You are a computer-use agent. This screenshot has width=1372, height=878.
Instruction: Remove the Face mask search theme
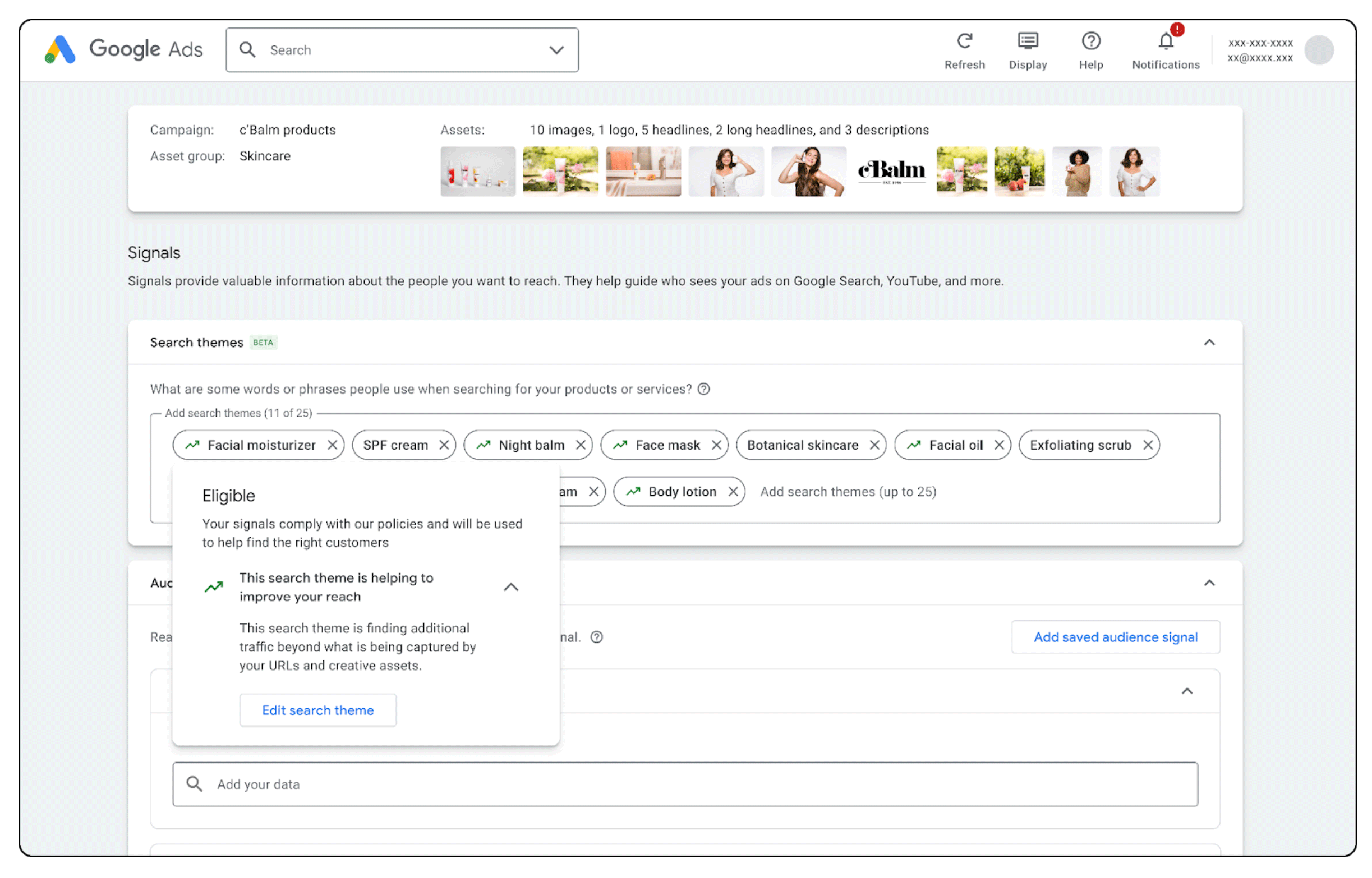pos(716,445)
